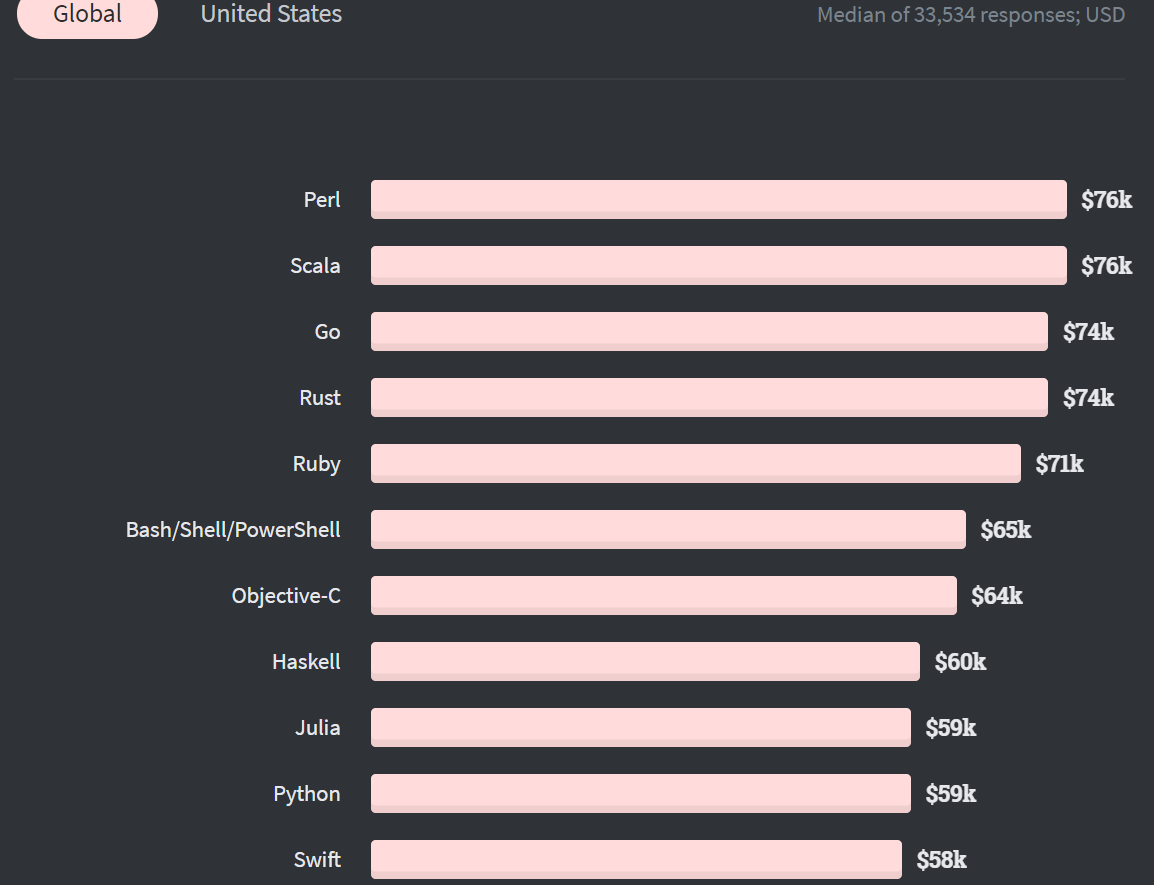
Task: Click the Rust salary bar
Action: (x=709, y=397)
